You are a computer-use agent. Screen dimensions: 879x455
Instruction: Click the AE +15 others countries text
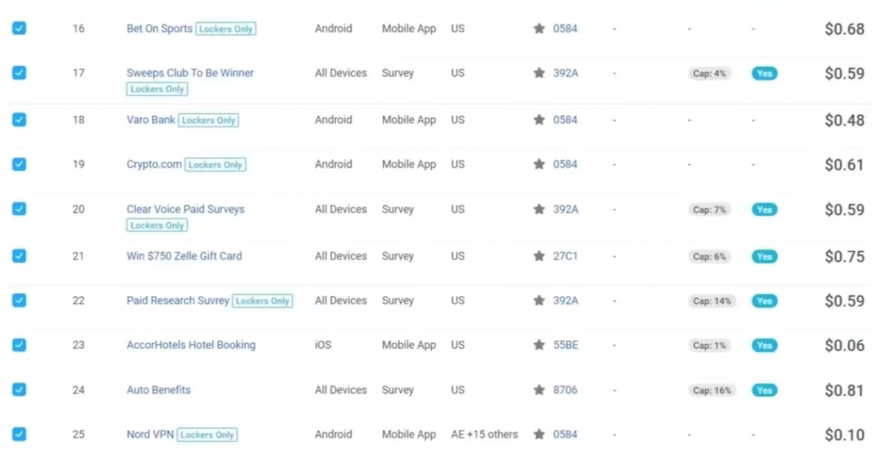484,435
